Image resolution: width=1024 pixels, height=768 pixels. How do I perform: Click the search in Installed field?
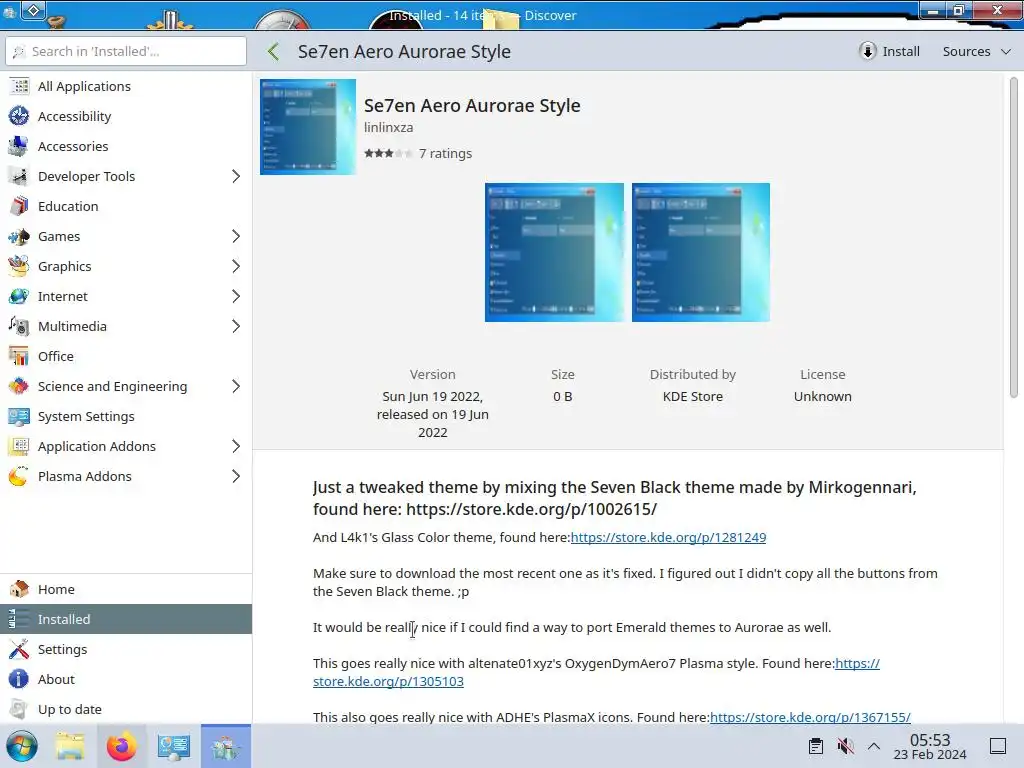126,51
